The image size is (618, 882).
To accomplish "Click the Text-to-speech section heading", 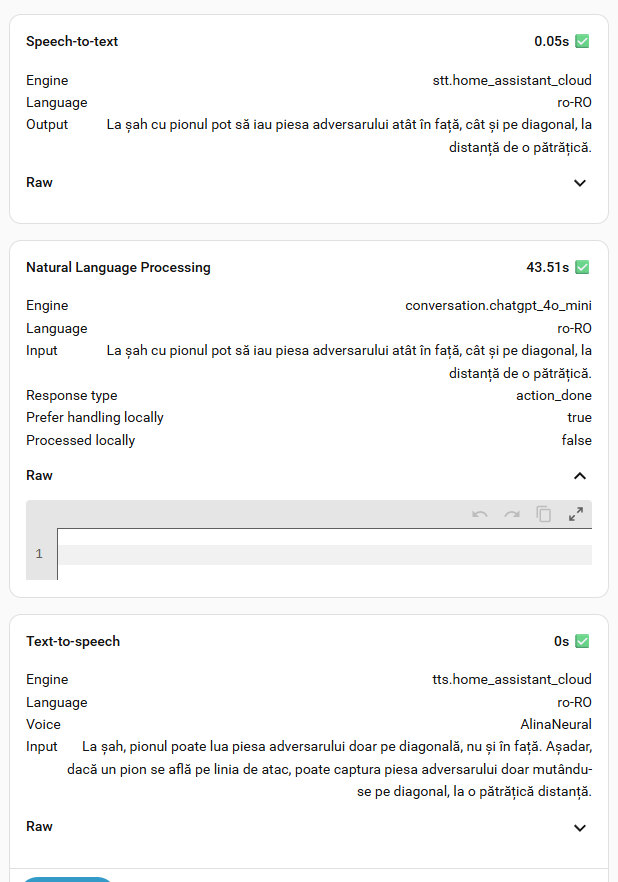I will pos(73,642).
